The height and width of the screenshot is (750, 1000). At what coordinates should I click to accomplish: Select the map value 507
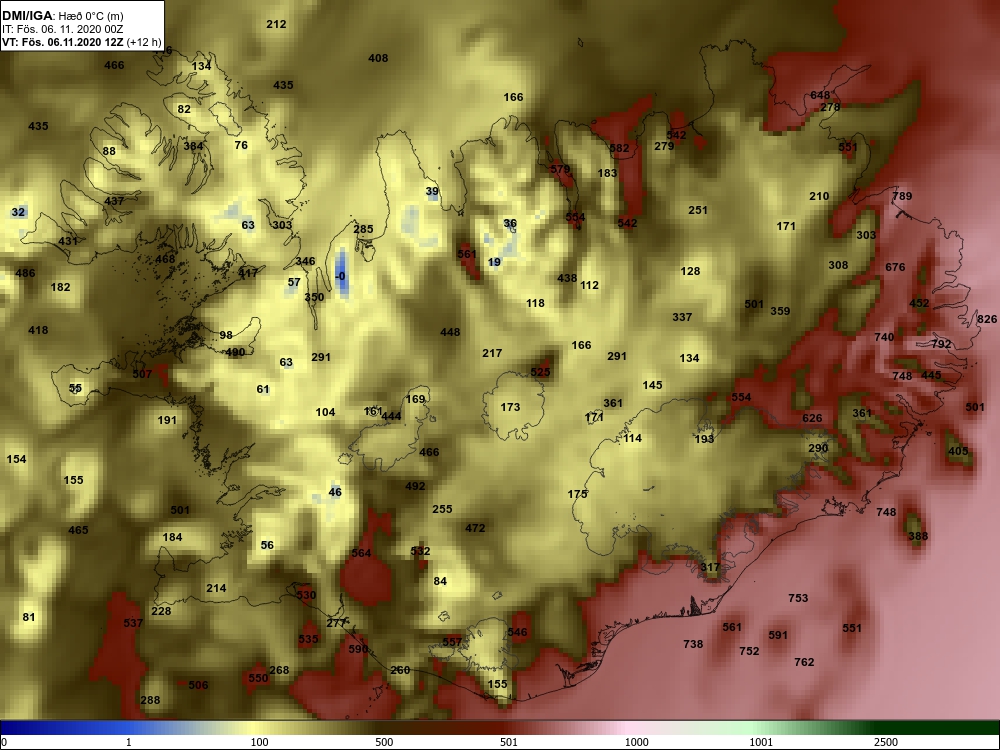(142, 374)
